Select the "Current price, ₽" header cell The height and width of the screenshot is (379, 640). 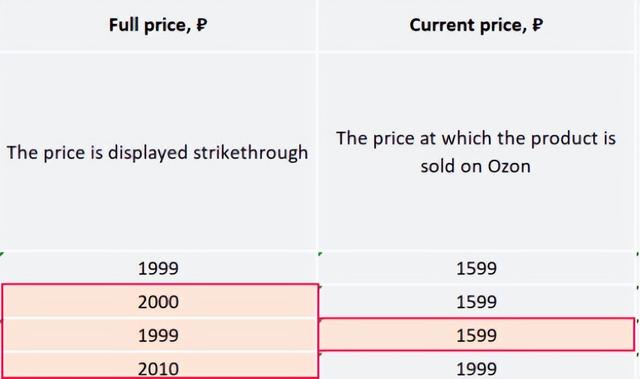[x=476, y=25]
